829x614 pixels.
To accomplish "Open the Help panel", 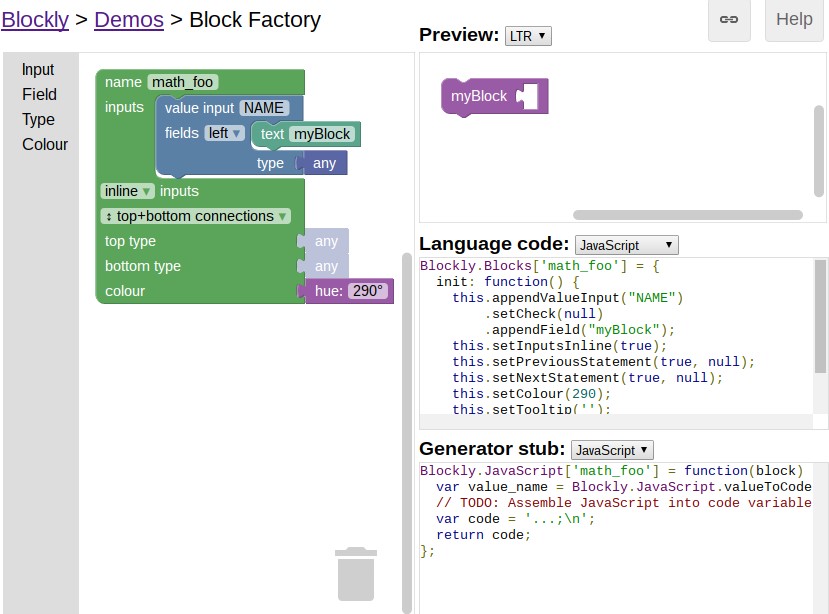I will (794, 19).
